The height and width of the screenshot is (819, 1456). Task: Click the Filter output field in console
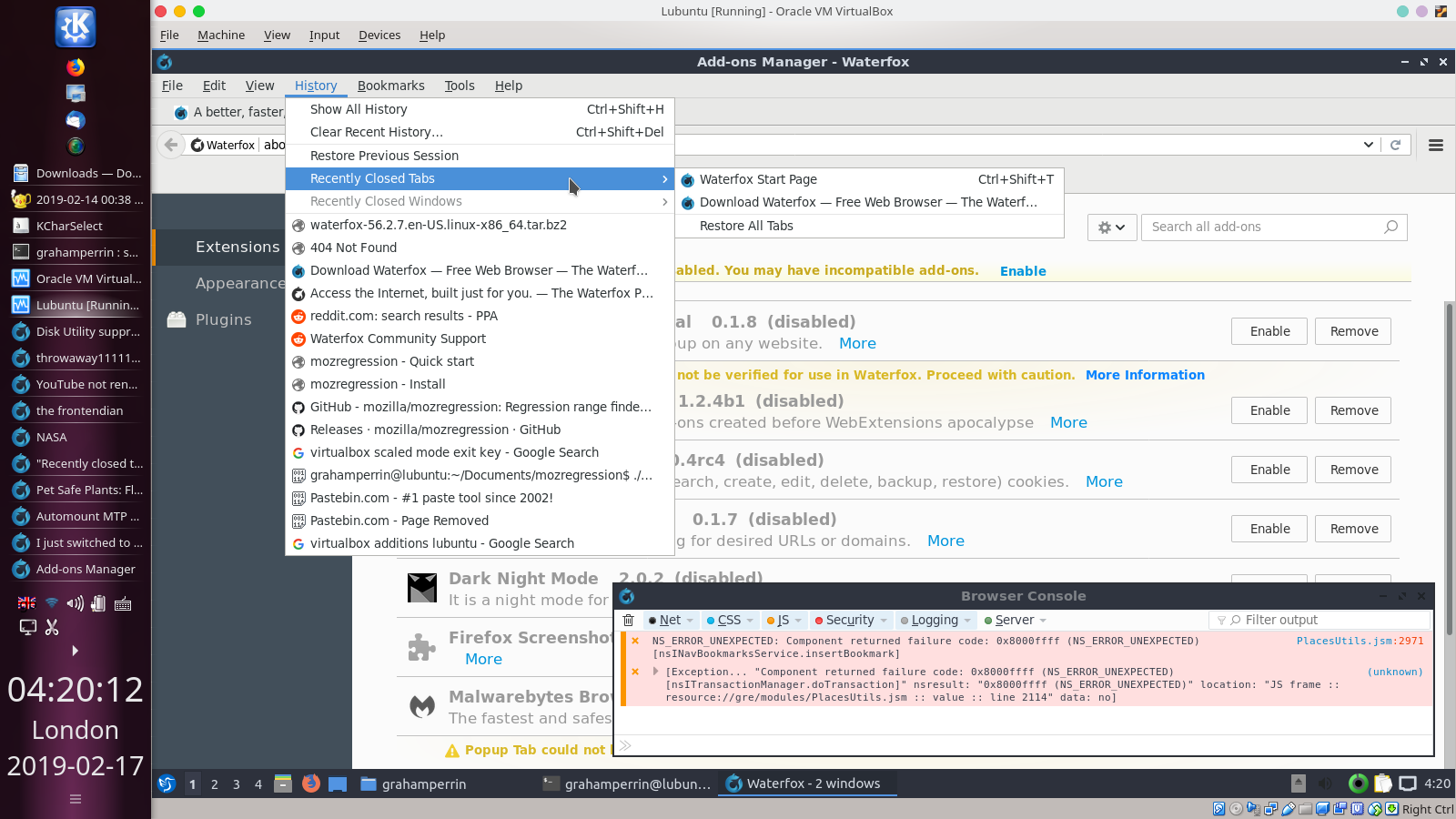pyautogui.click(x=1319, y=620)
